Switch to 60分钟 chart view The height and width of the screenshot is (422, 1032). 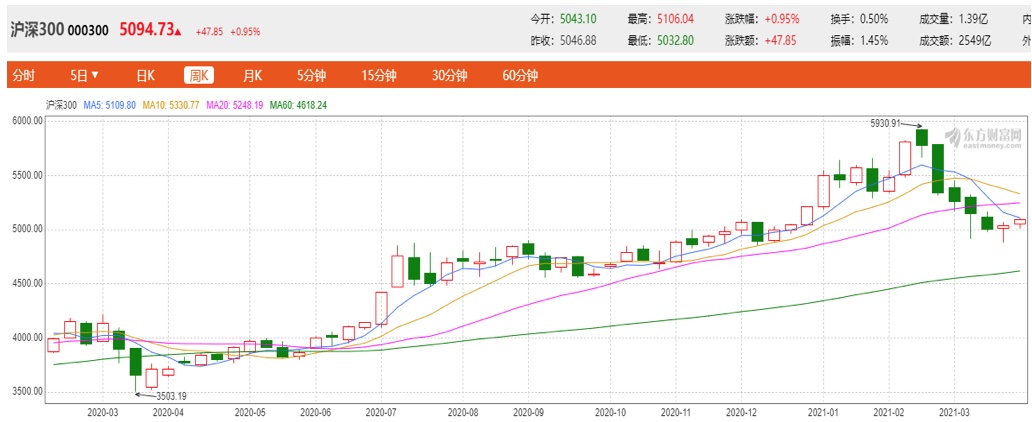pyautogui.click(x=520, y=75)
